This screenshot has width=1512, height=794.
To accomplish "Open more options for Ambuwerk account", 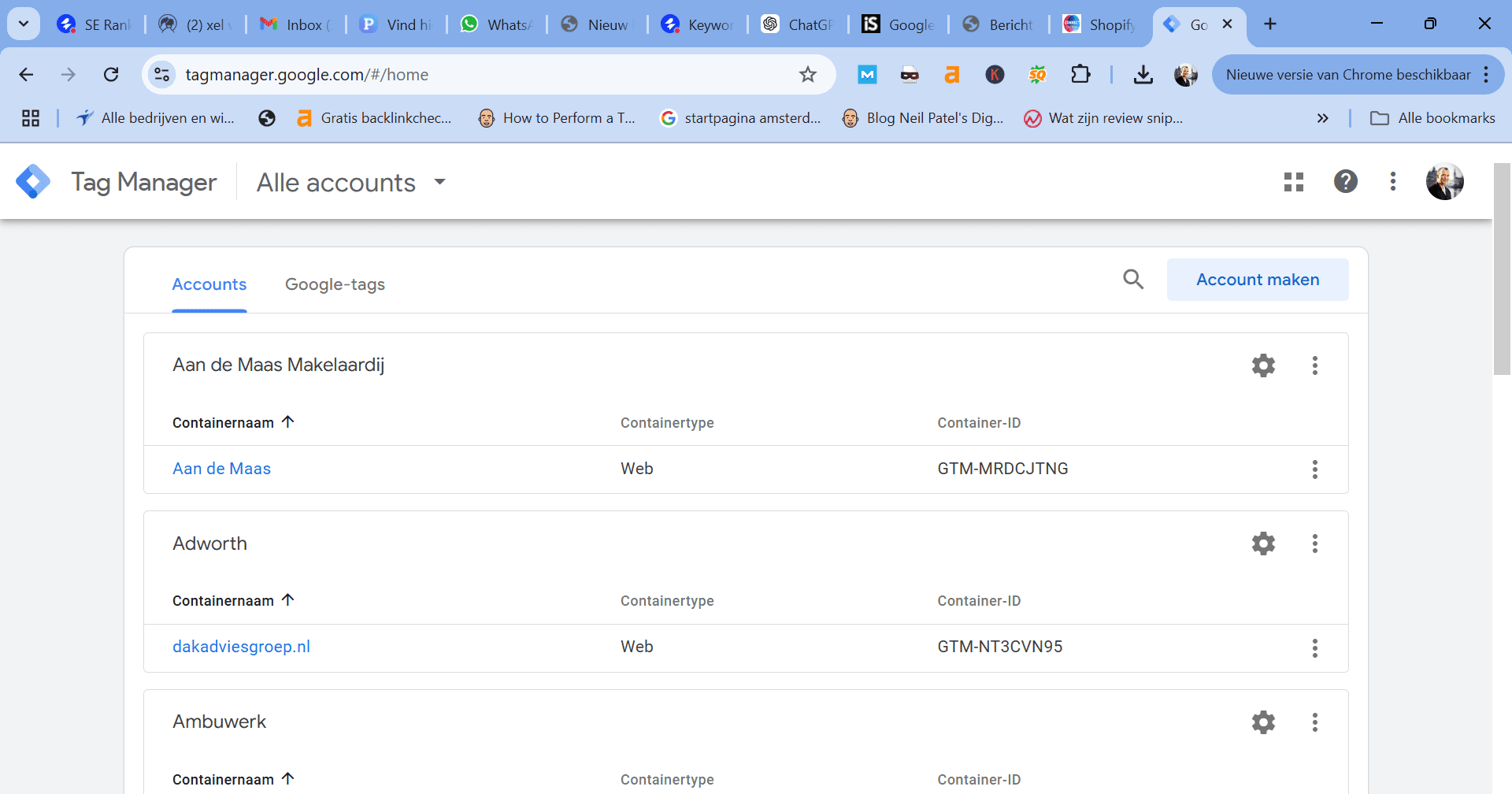I will click(1314, 722).
